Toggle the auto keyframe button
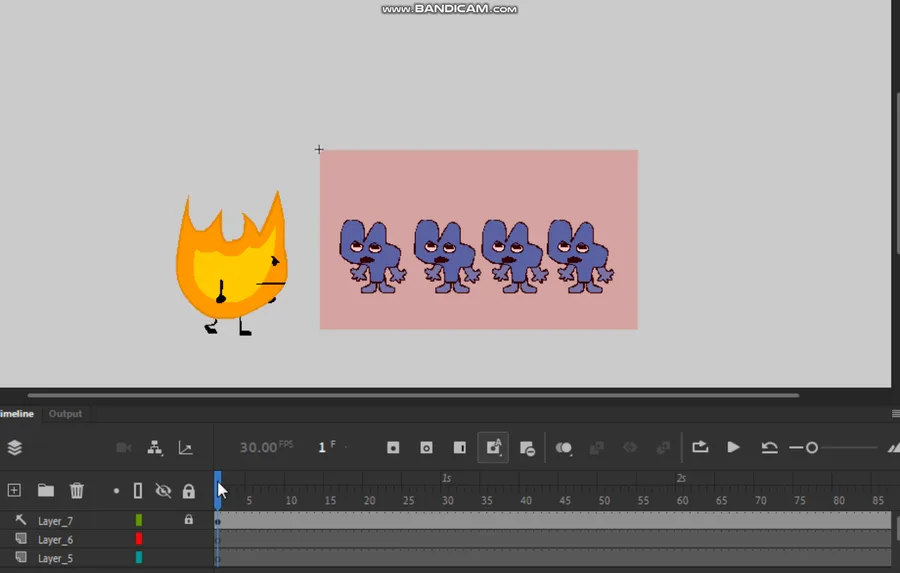Screen dimensions: 900x573 (493, 447)
